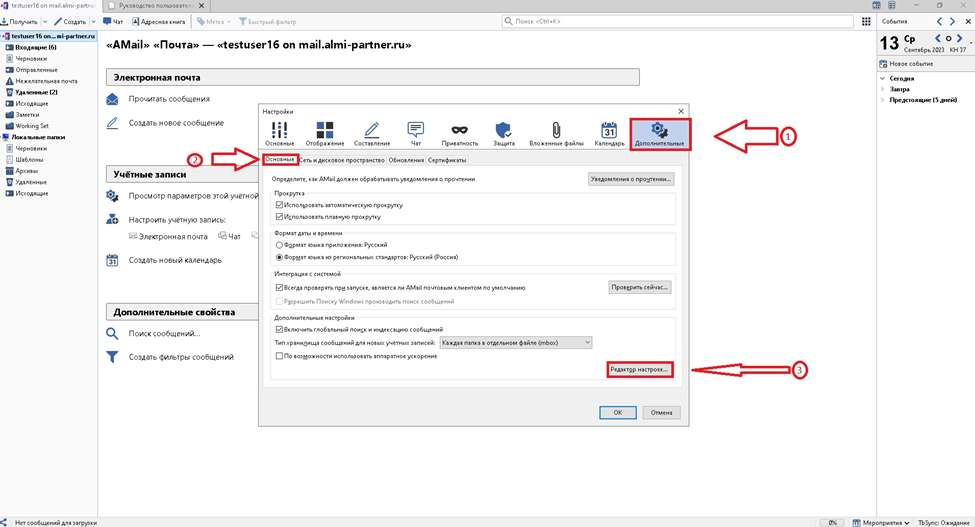This screenshot has height=527, width=975.
Task: Click Проверить сейчас button
Action: point(639,288)
